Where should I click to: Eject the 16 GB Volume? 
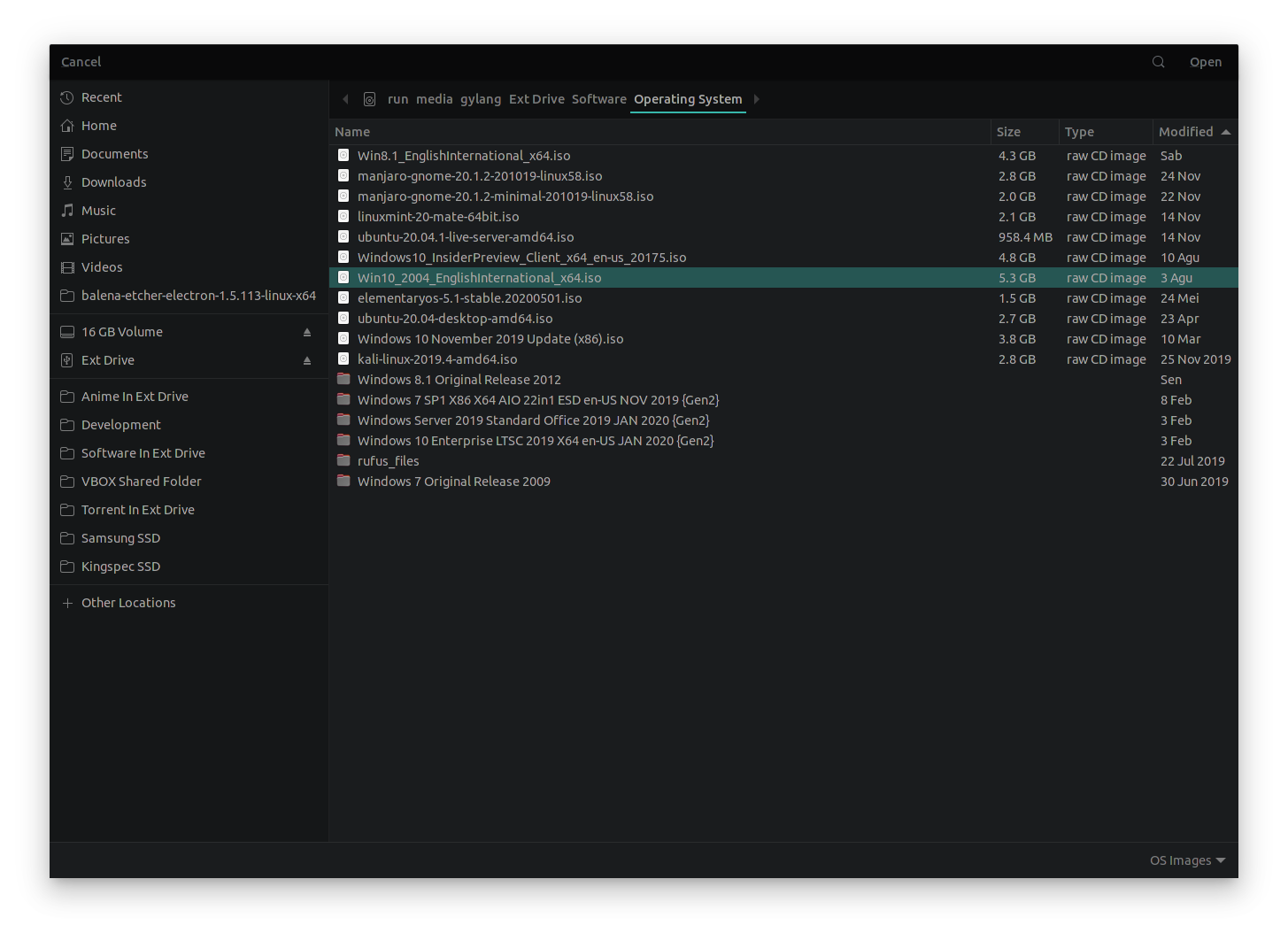(307, 332)
